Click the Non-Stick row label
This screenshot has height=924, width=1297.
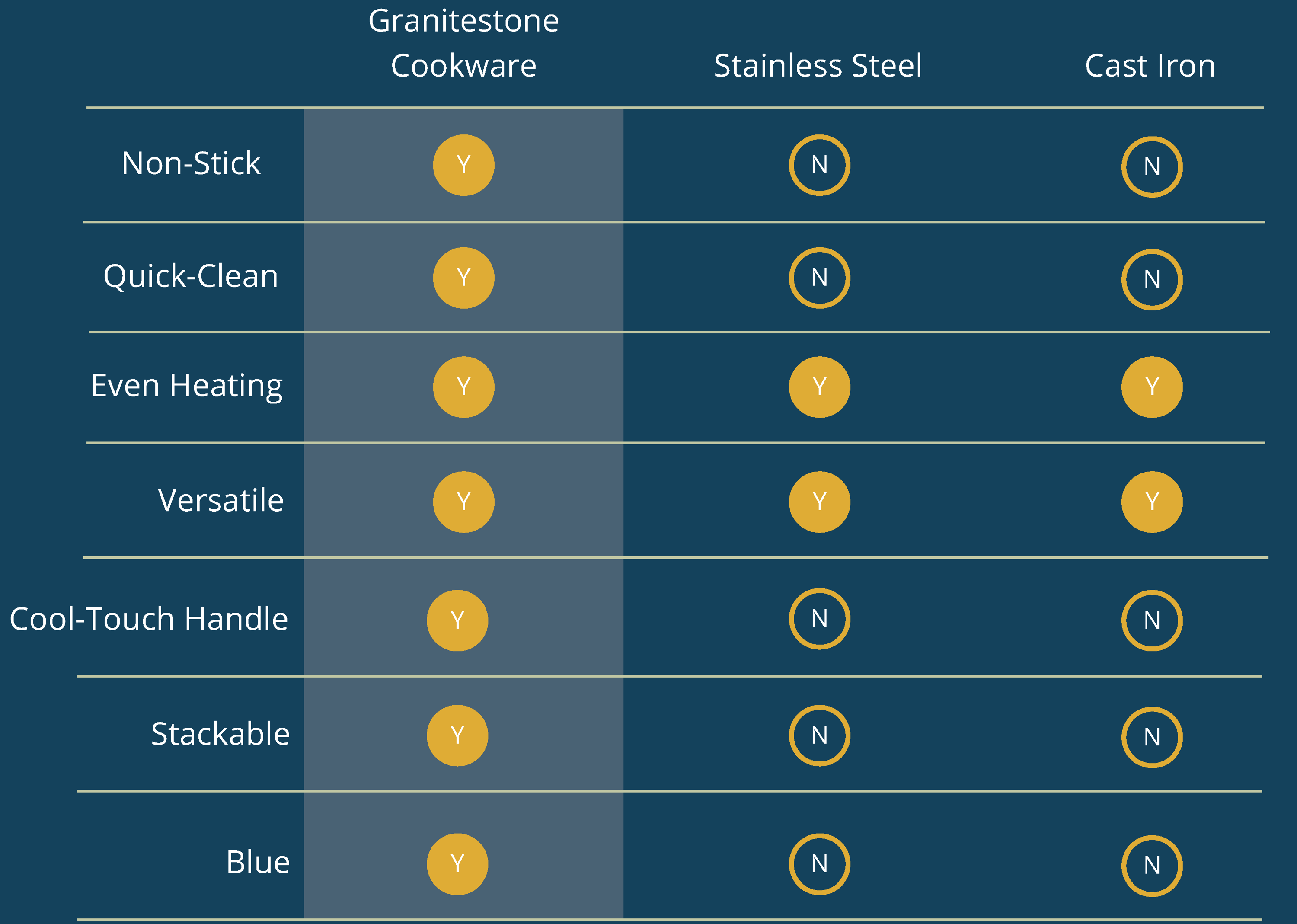(191, 163)
